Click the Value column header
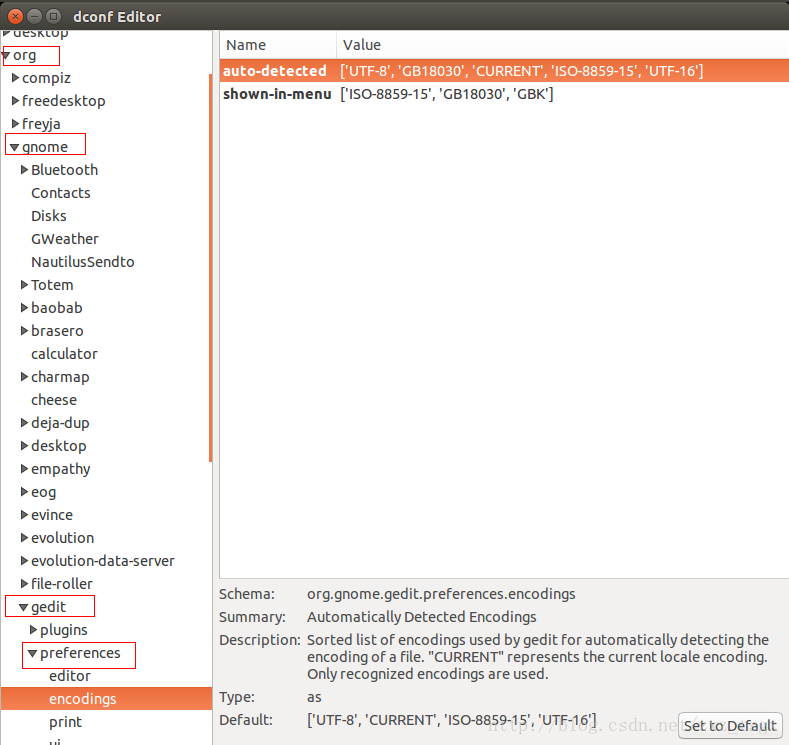 563,45
